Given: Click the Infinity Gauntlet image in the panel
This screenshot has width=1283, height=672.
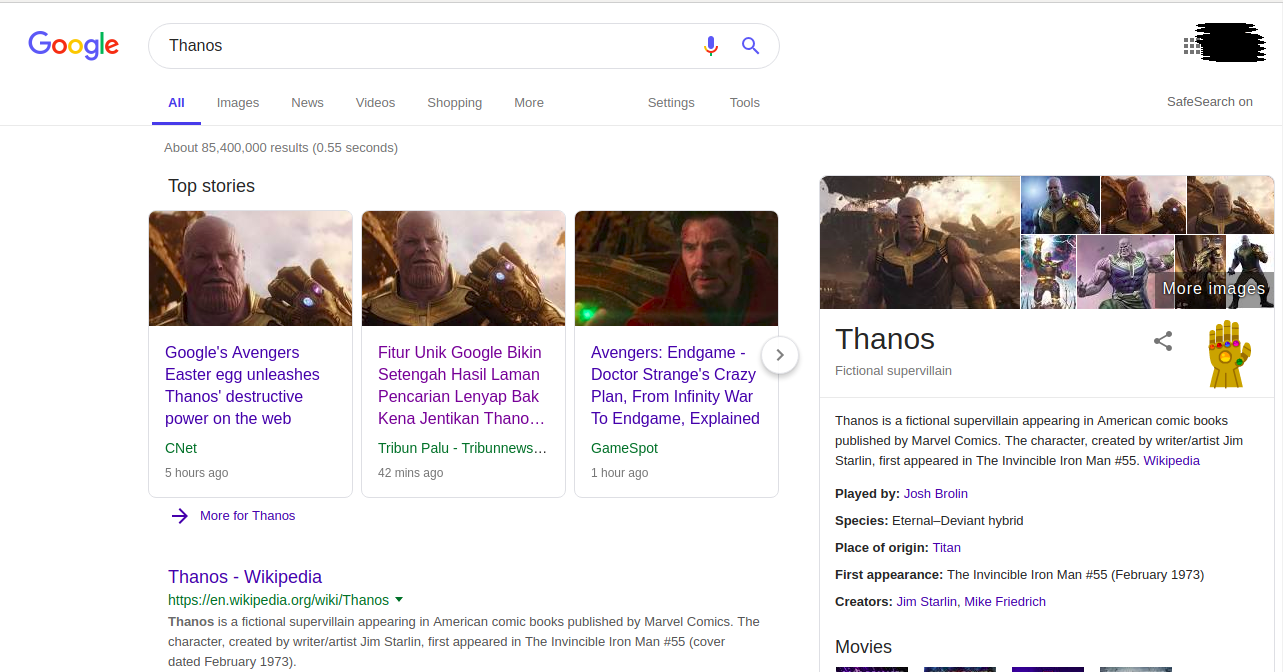Looking at the screenshot, I should [x=1229, y=351].
